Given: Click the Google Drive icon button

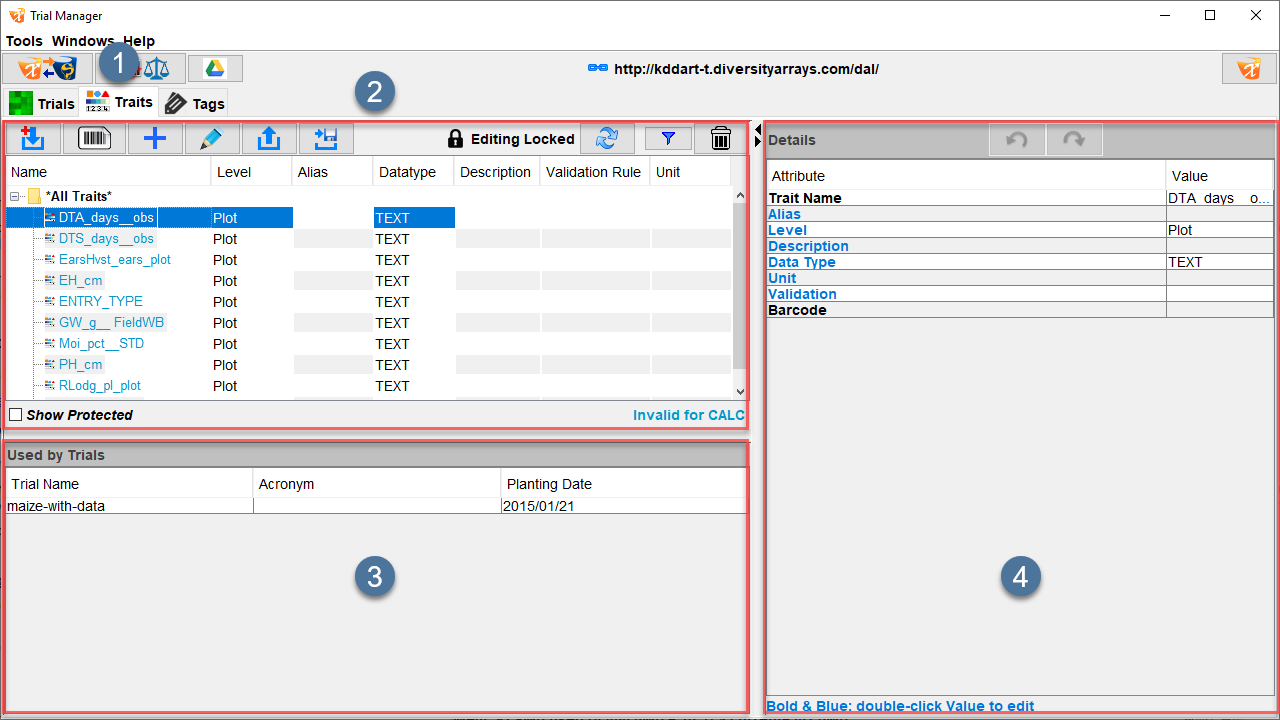Looking at the screenshot, I should pyautogui.click(x=215, y=68).
